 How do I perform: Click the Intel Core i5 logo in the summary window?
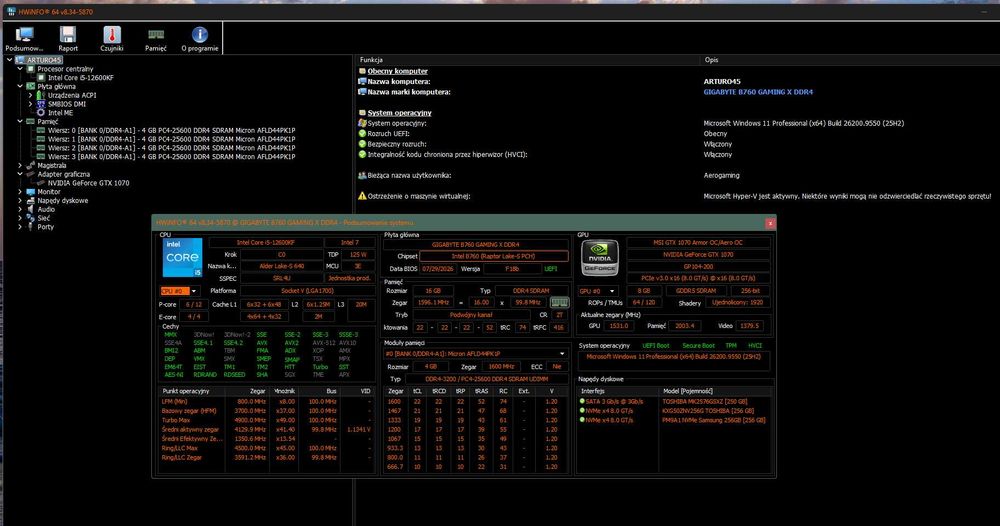click(x=182, y=258)
